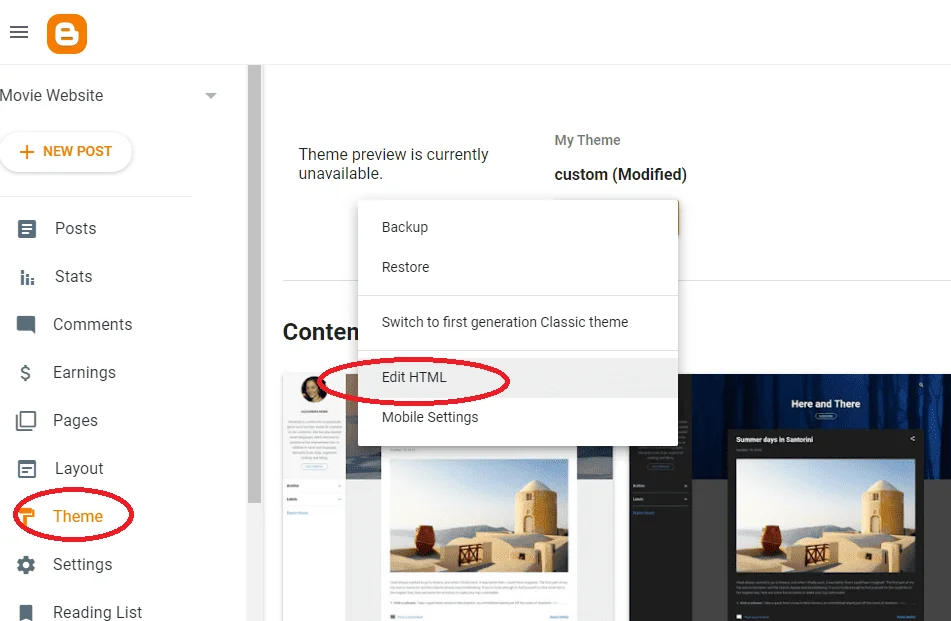Click the orange Blogger logo
Image resolution: width=951 pixels, height=621 pixels.
point(67,34)
